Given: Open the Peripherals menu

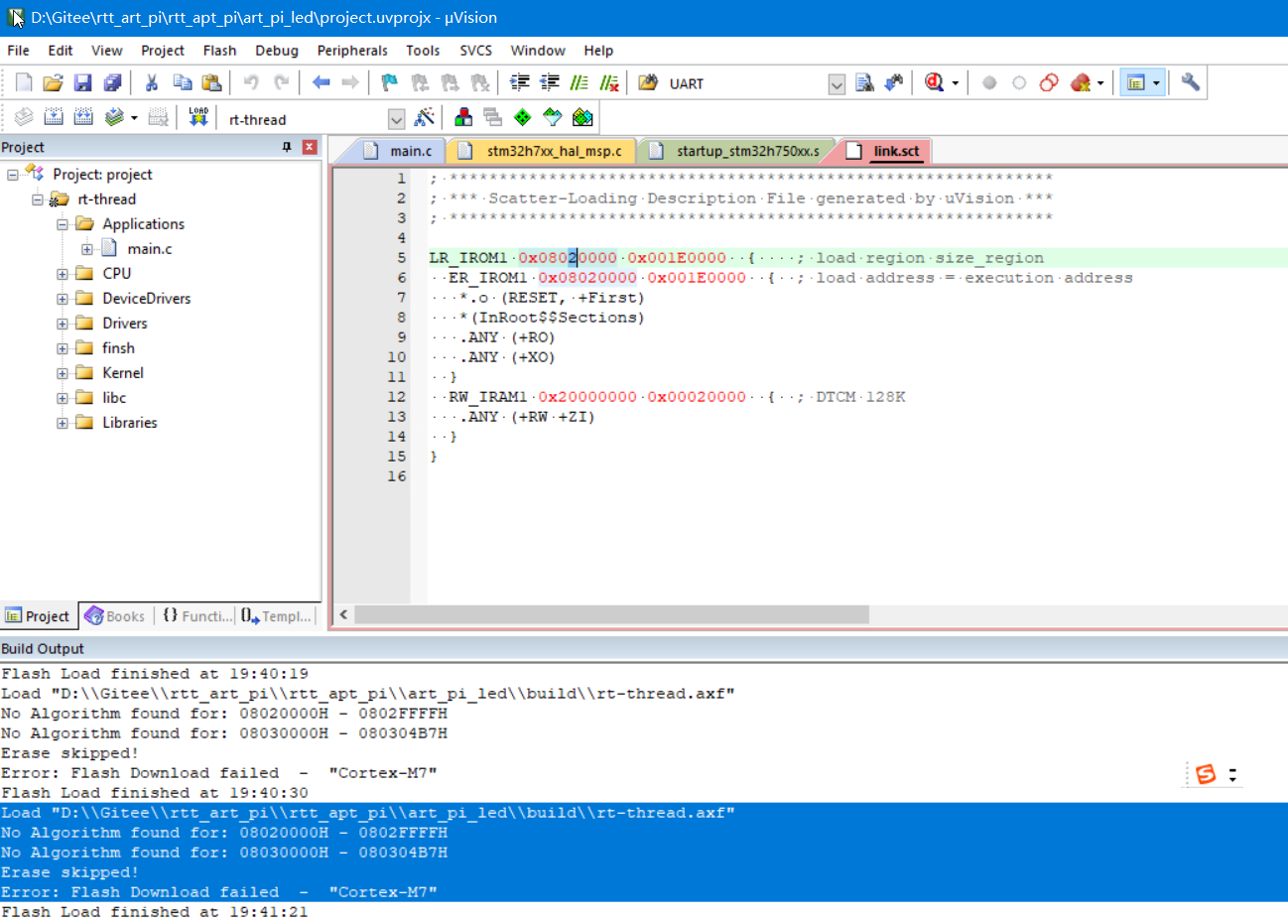Looking at the screenshot, I should click(352, 51).
